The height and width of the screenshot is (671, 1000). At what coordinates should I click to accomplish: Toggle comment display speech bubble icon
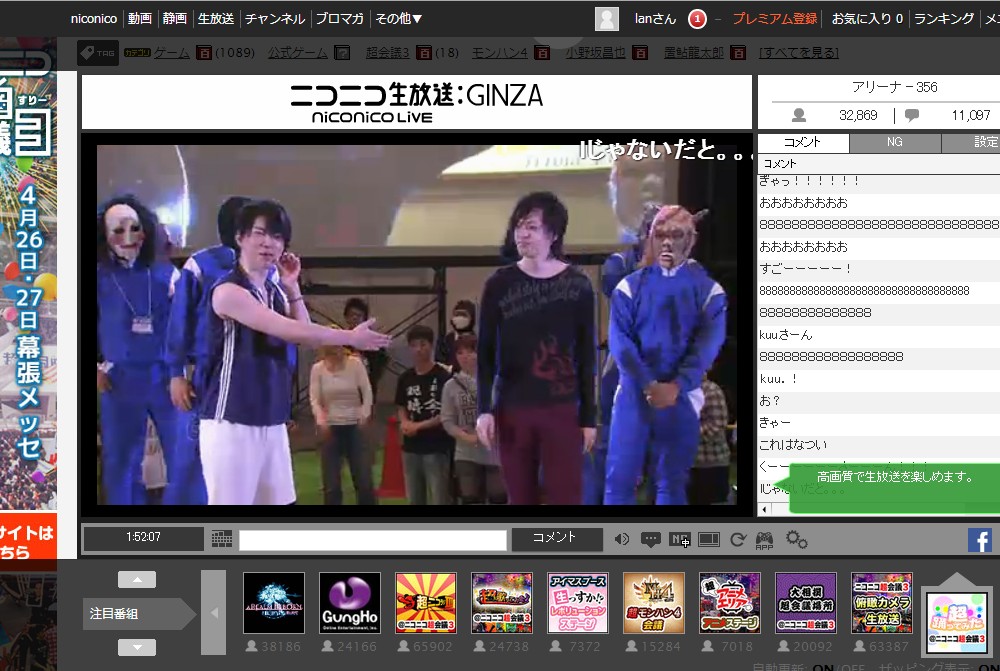point(651,540)
